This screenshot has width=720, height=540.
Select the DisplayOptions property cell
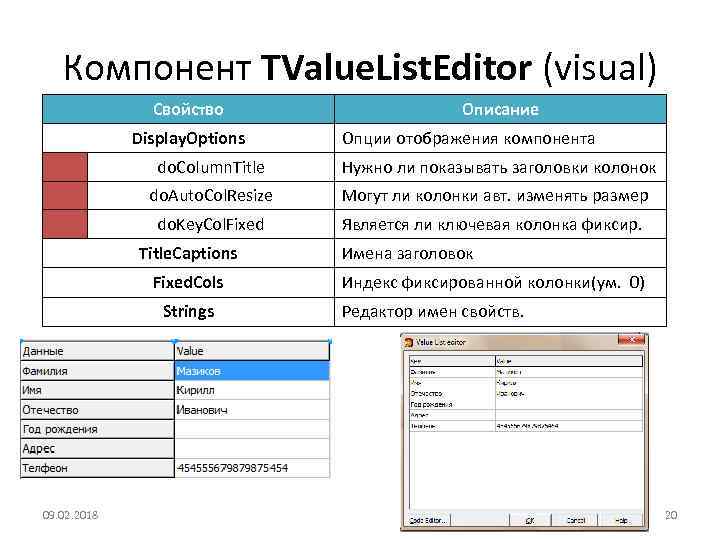click(x=188, y=138)
